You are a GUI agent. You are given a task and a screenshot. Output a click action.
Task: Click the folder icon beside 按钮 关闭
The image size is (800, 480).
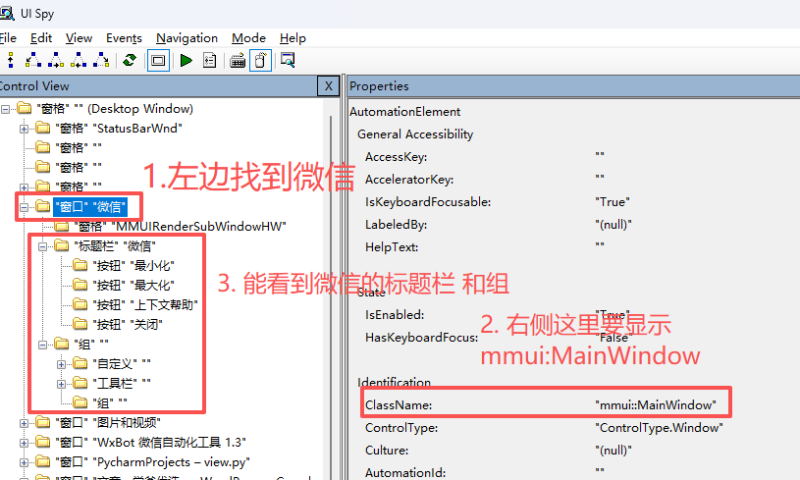[80, 324]
